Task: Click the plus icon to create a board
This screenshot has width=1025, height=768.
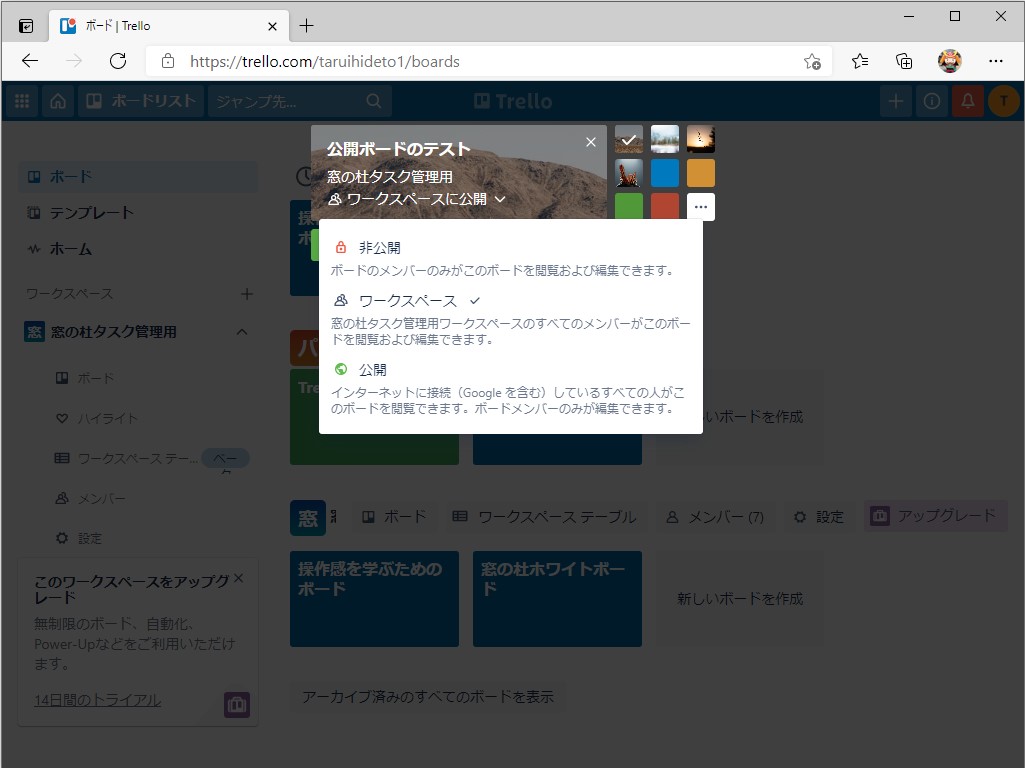Action: [895, 100]
